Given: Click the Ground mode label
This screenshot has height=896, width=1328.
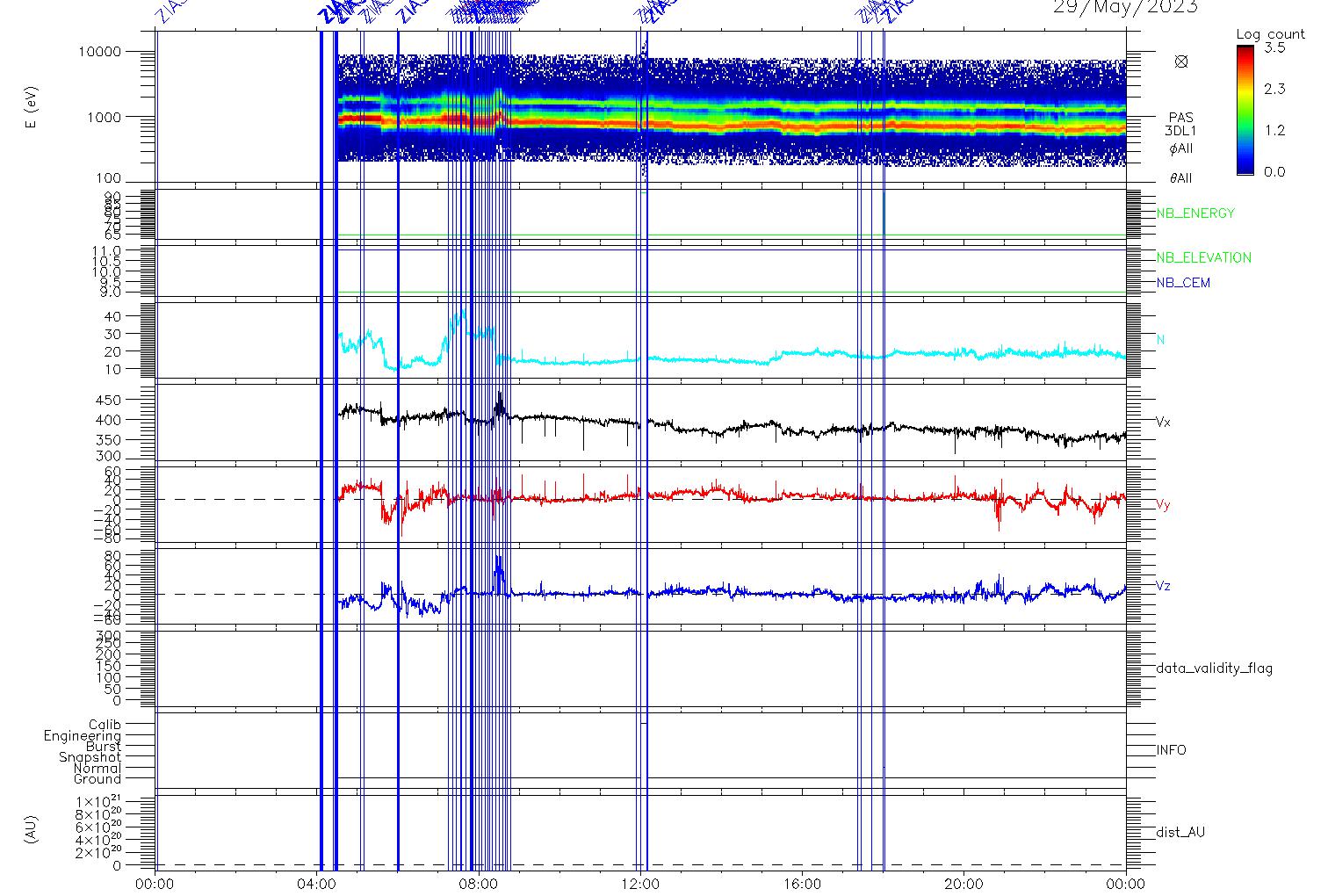Looking at the screenshot, I should [x=97, y=779].
